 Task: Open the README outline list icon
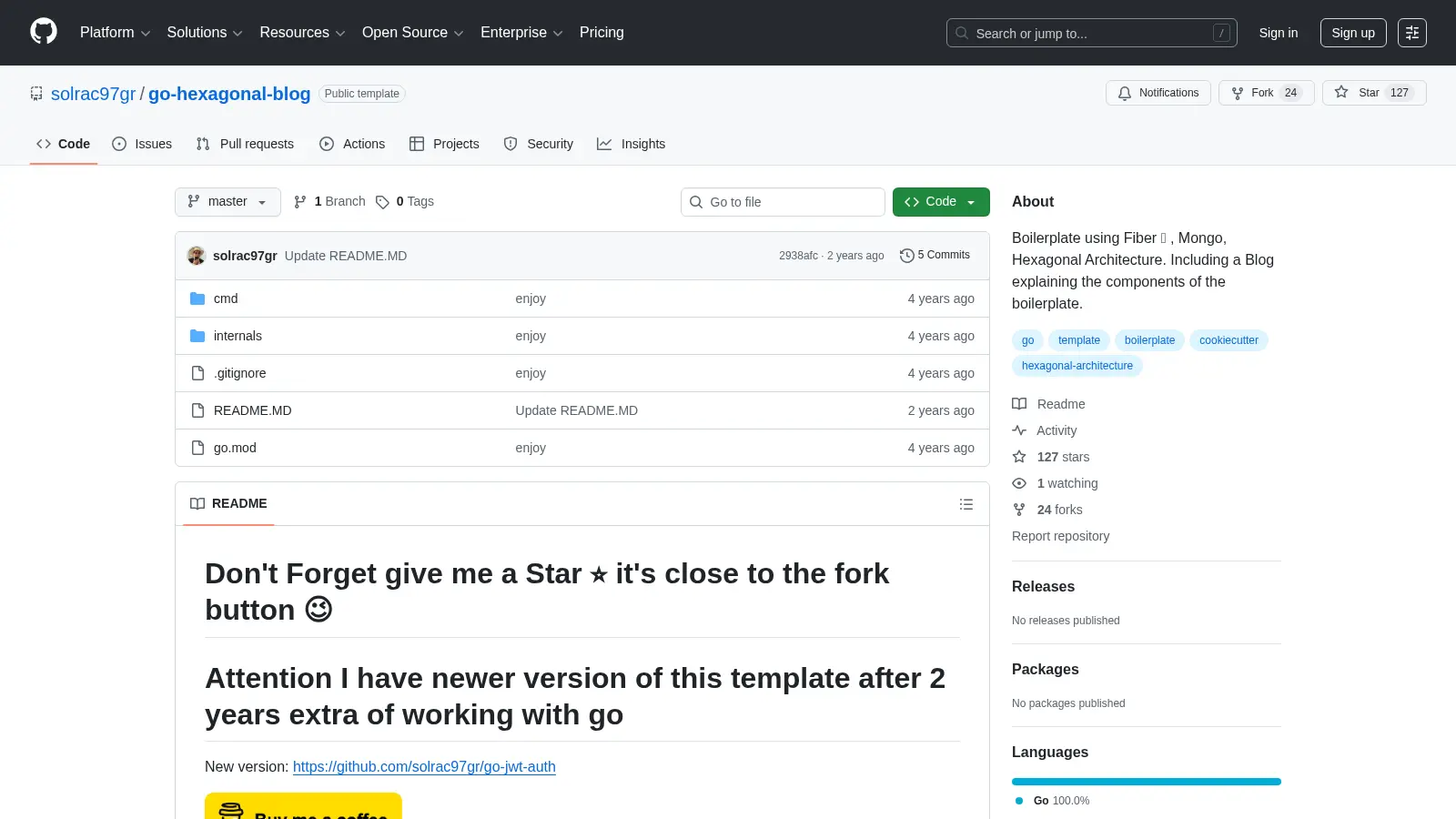point(966,504)
